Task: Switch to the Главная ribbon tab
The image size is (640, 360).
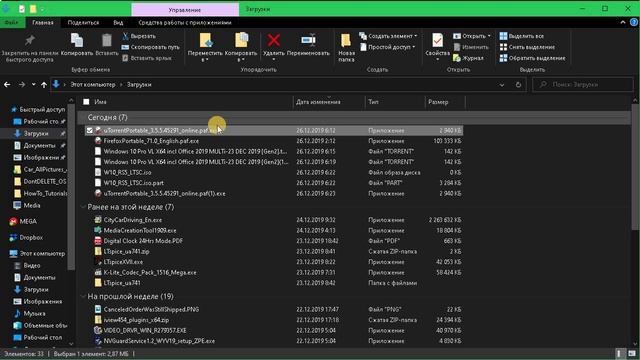Action: click(x=43, y=22)
